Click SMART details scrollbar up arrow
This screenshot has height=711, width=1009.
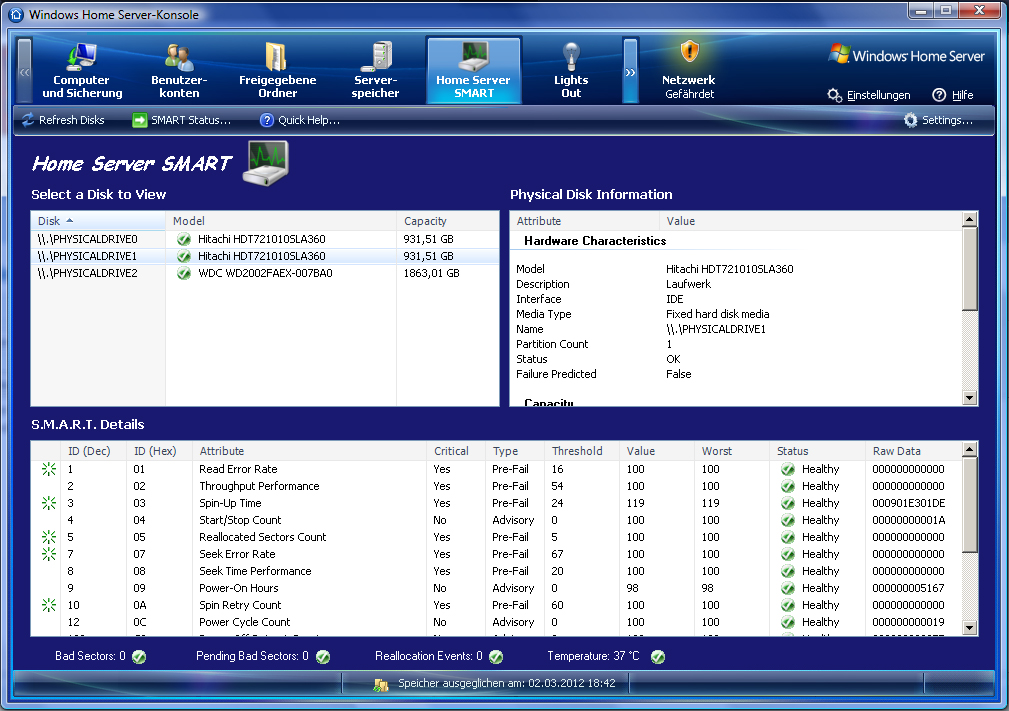click(x=970, y=449)
